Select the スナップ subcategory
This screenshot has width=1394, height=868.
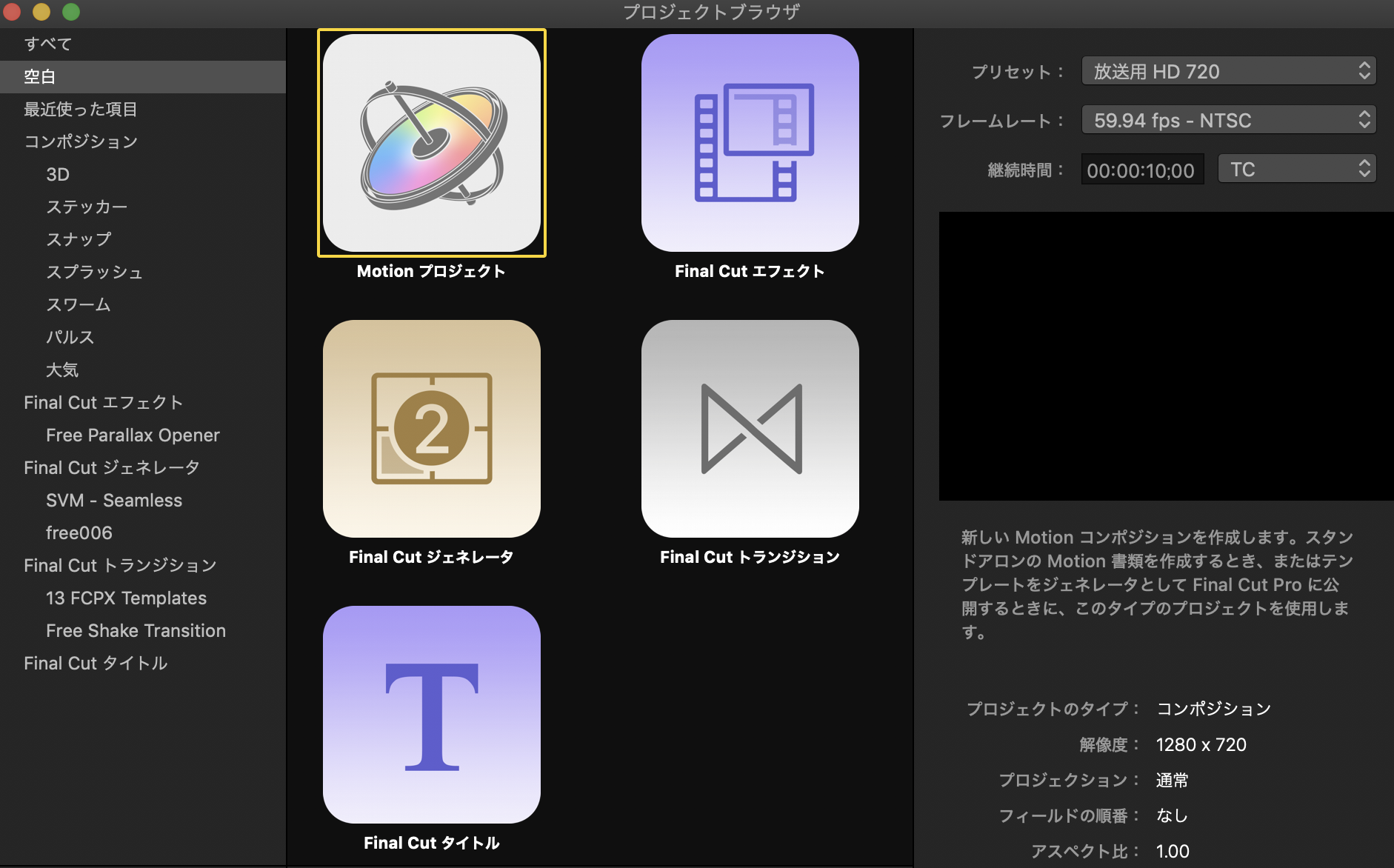point(143,240)
